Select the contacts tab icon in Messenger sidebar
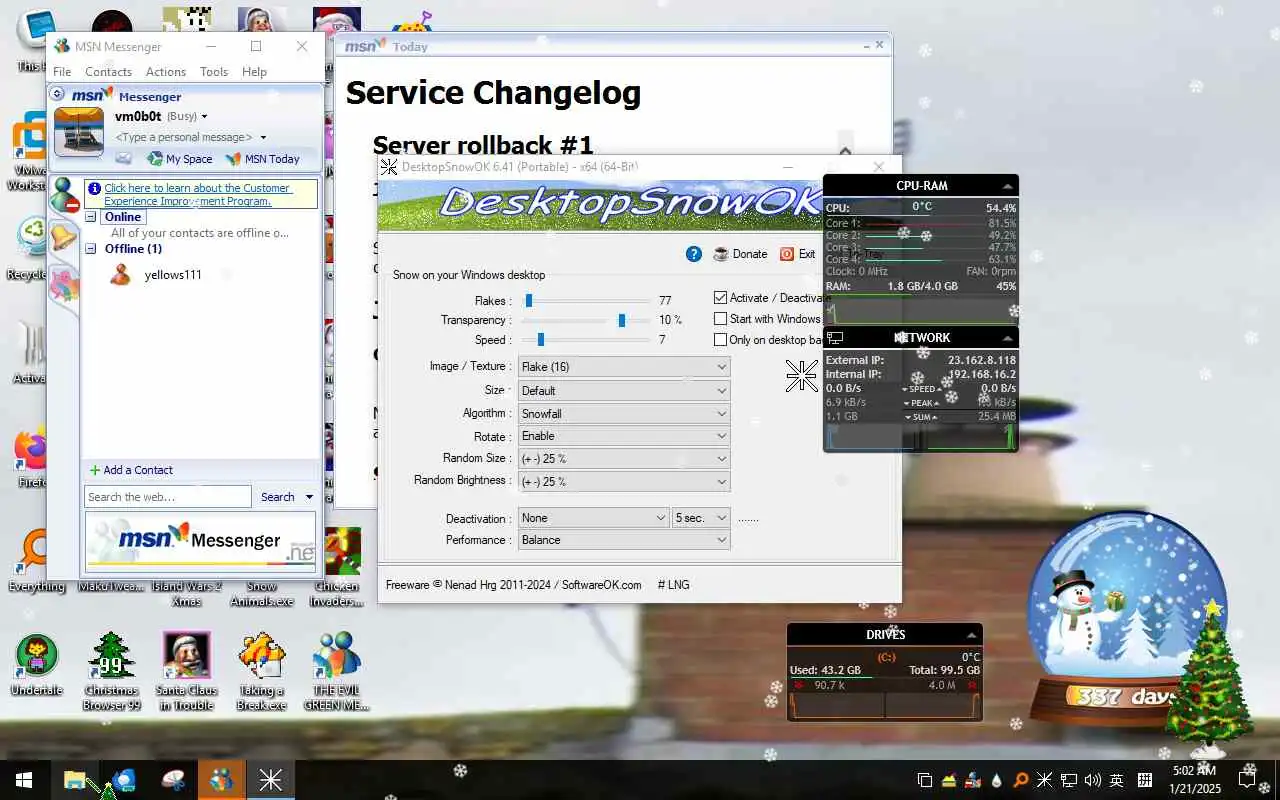This screenshot has height=800, width=1280. pyautogui.click(x=66, y=194)
